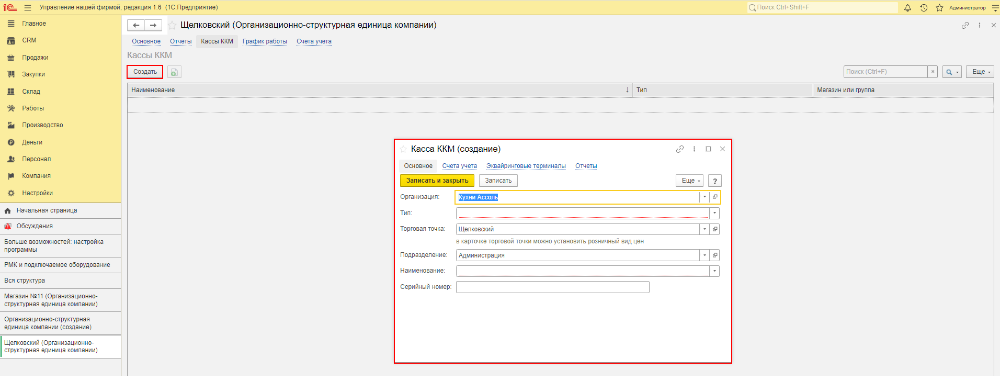Viewport: 1000px width, 376px height.
Task: Open РМК и подключаемое оборудование item
Action: [61, 264]
